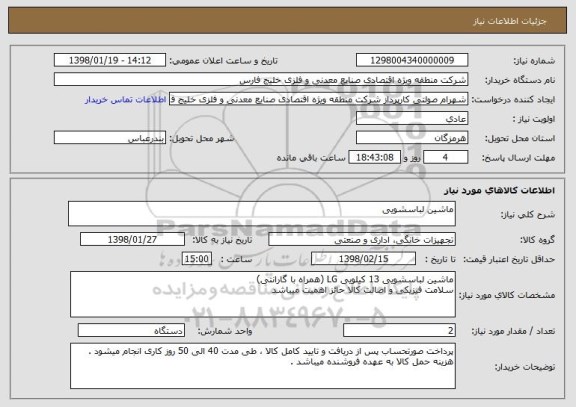Click the label حداقل تاریخ اعتبار قیمت
Image resolution: width=576 pixels, height=407 pixels.
pos(509,259)
